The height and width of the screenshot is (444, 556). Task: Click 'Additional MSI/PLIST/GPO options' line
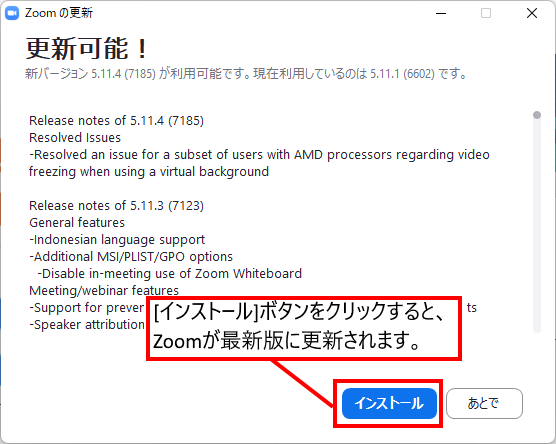(x=131, y=257)
